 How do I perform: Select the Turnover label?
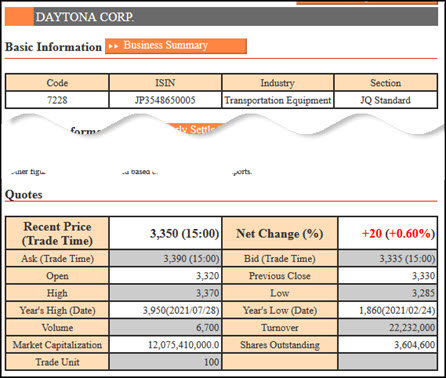pyautogui.click(x=280, y=327)
